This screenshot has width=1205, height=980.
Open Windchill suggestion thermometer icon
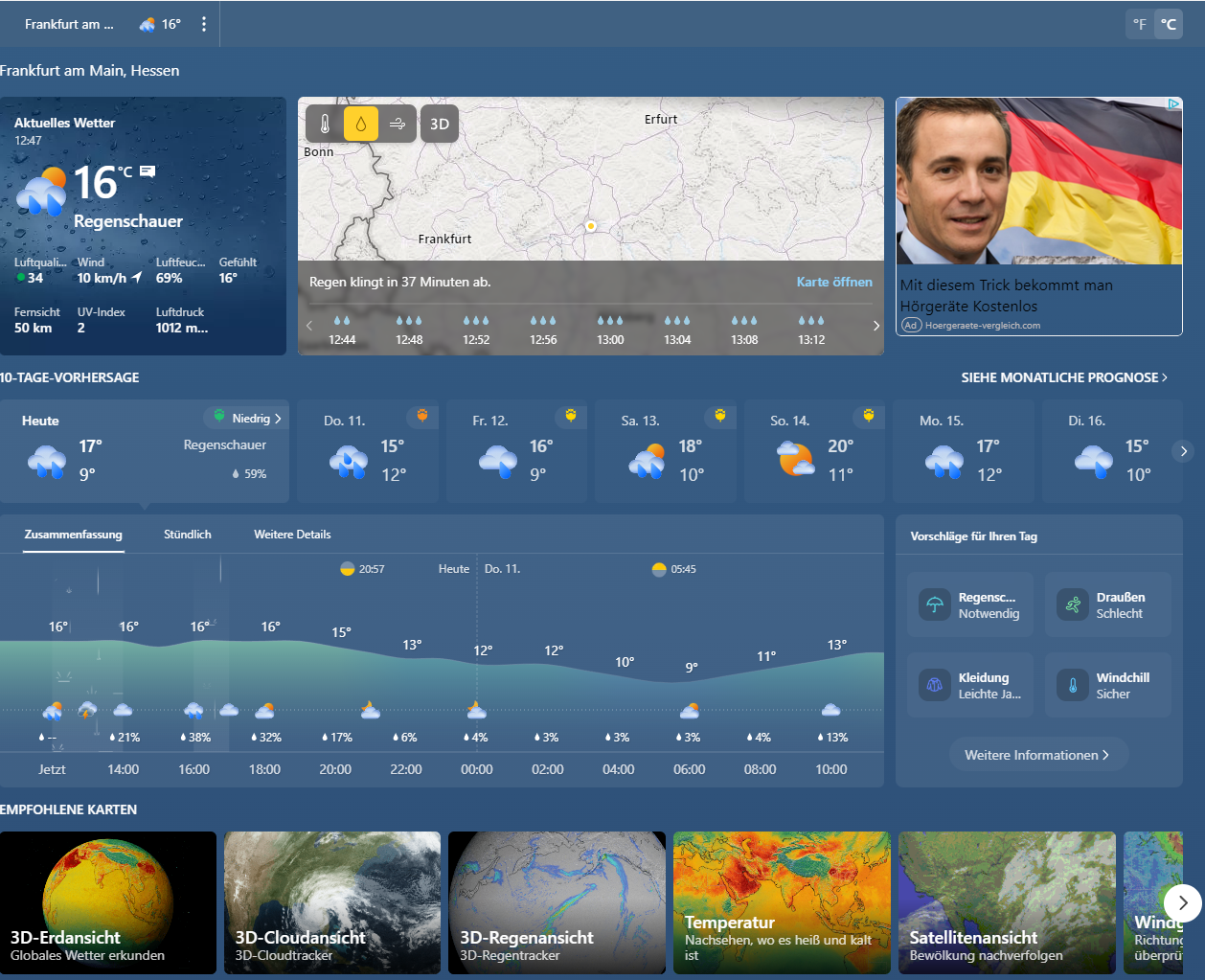(x=1073, y=685)
